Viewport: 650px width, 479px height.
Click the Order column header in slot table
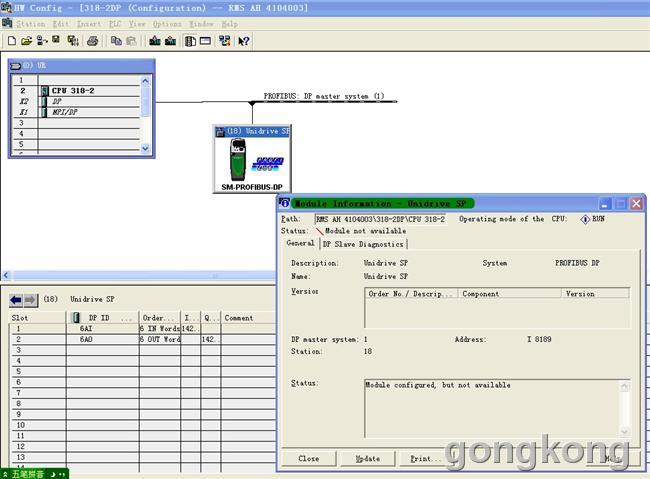(160, 318)
